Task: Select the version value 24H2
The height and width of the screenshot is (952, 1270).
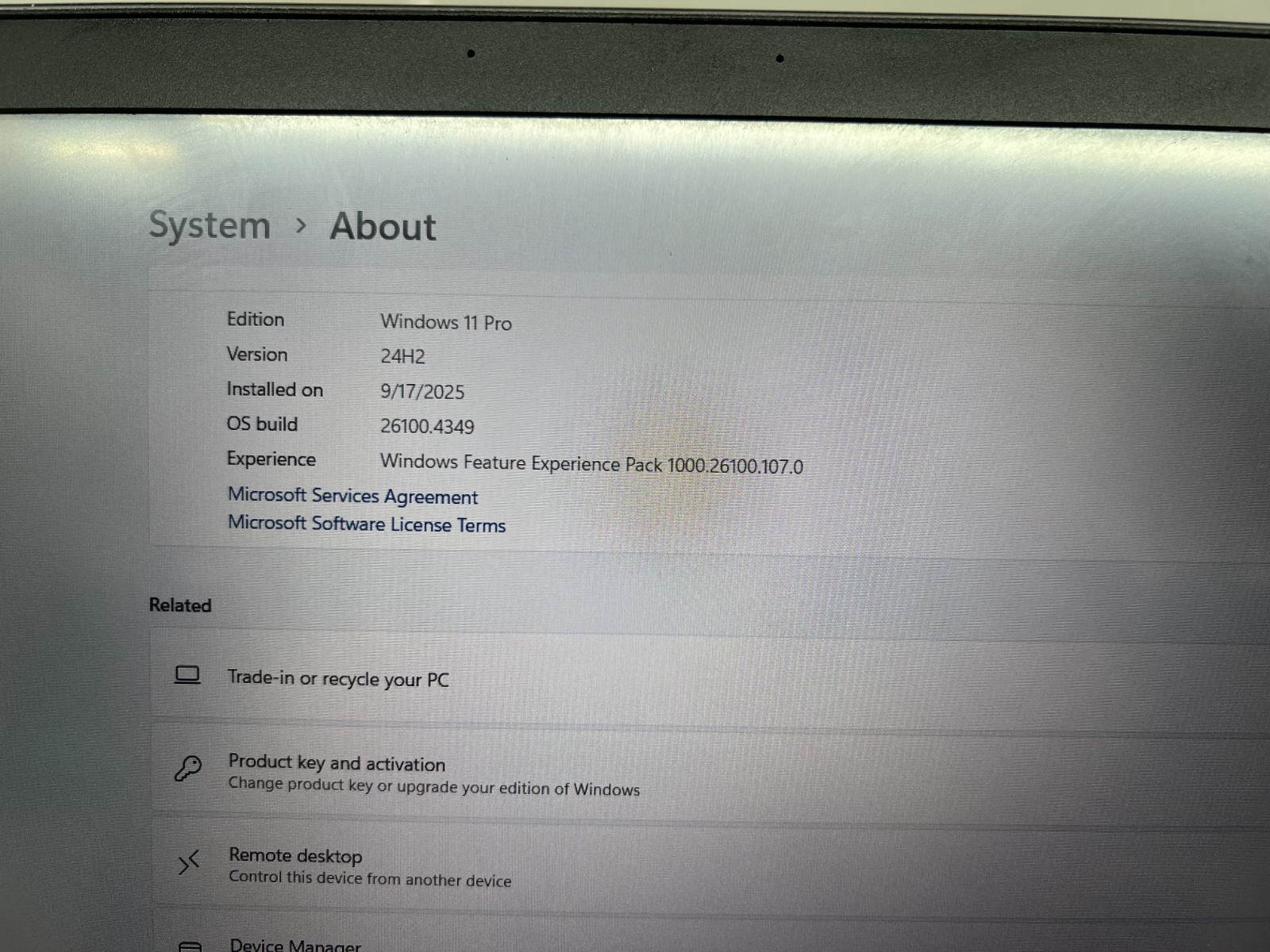Action: tap(402, 356)
